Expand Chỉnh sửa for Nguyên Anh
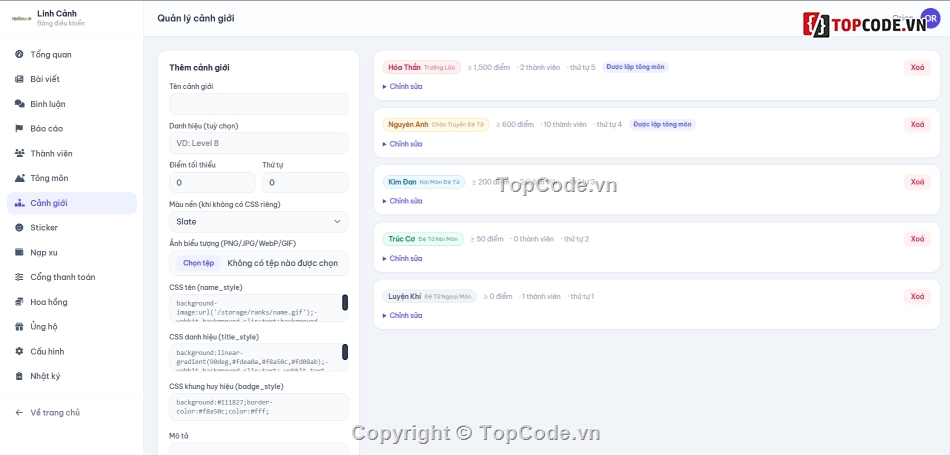This screenshot has width=950, height=455. click(403, 144)
